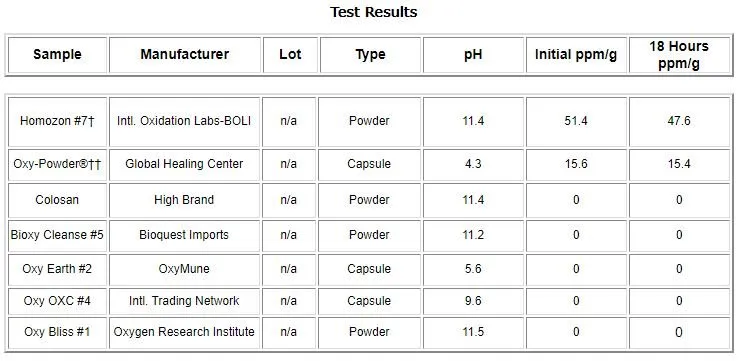744x361 pixels.
Task: Select Intl. Trading Network cell
Action: [185, 301]
